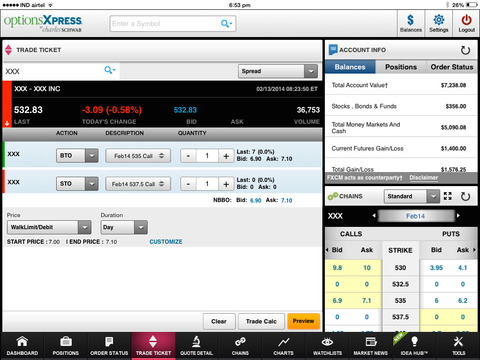Open Watchlists eye icon

(327, 346)
